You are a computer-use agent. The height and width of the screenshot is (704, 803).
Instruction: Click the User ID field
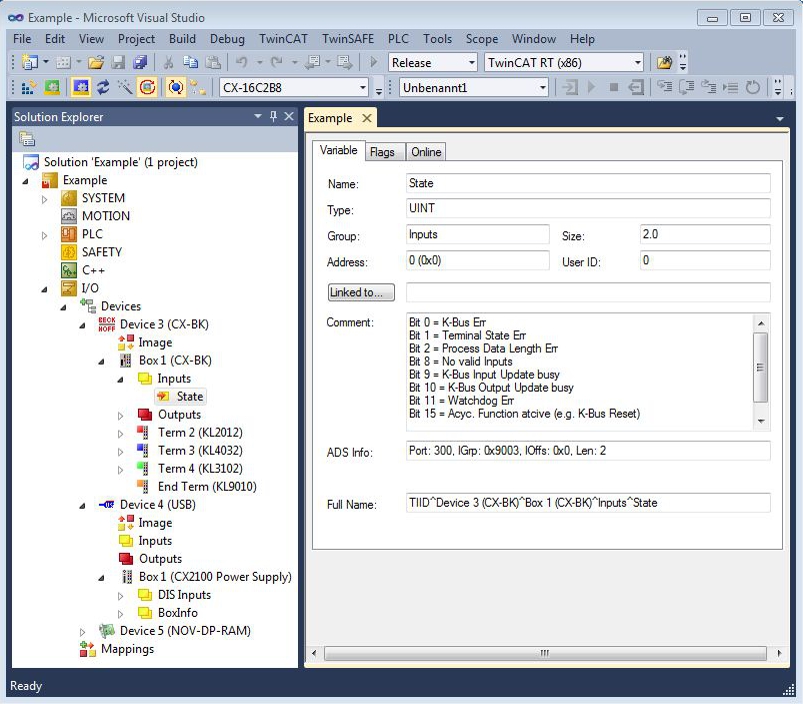705,260
